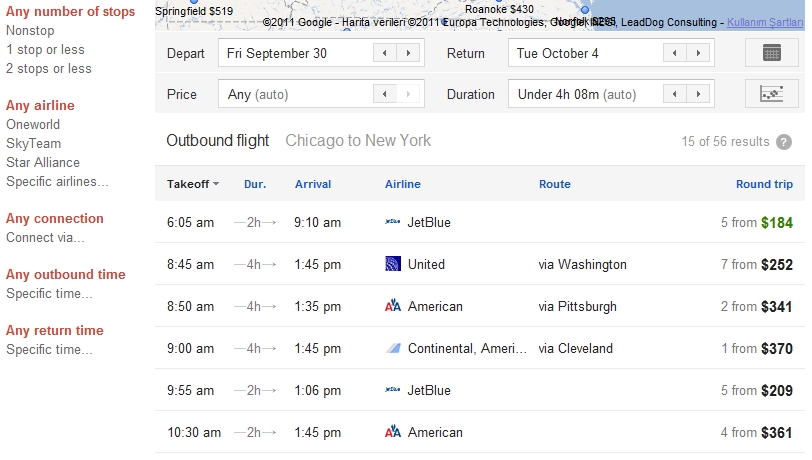Sort flights by Round trip price

(x=764, y=184)
